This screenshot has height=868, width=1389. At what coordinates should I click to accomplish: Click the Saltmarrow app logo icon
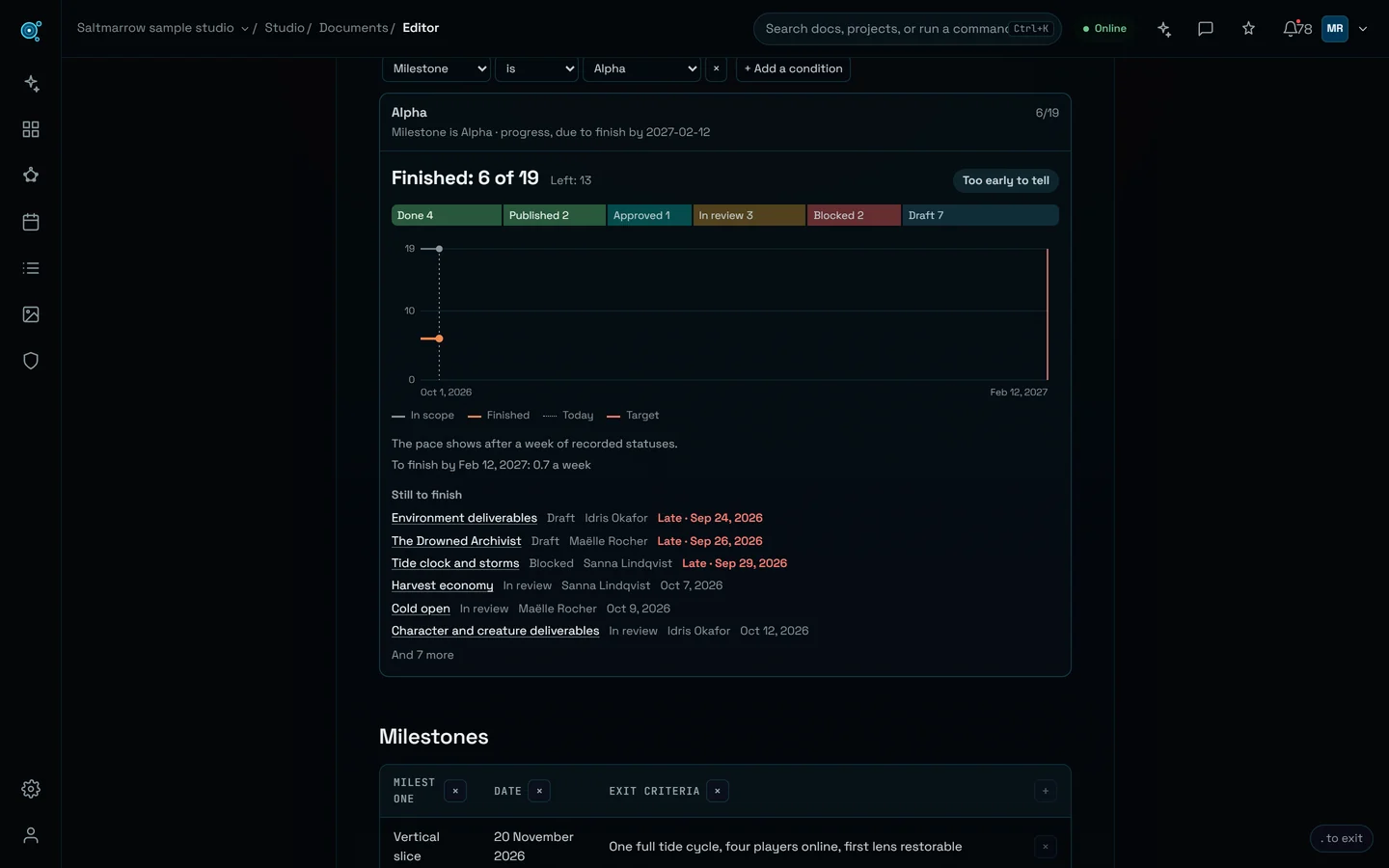coord(31,31)
